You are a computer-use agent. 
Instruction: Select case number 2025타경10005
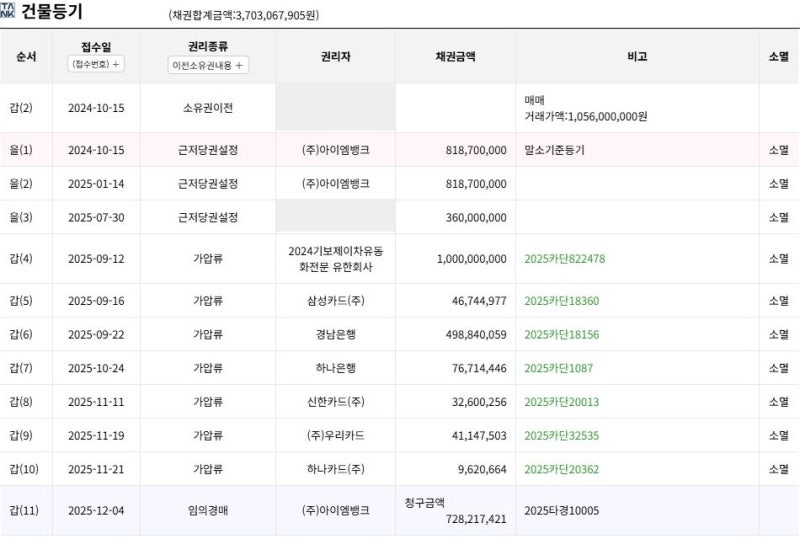point(561,510)
